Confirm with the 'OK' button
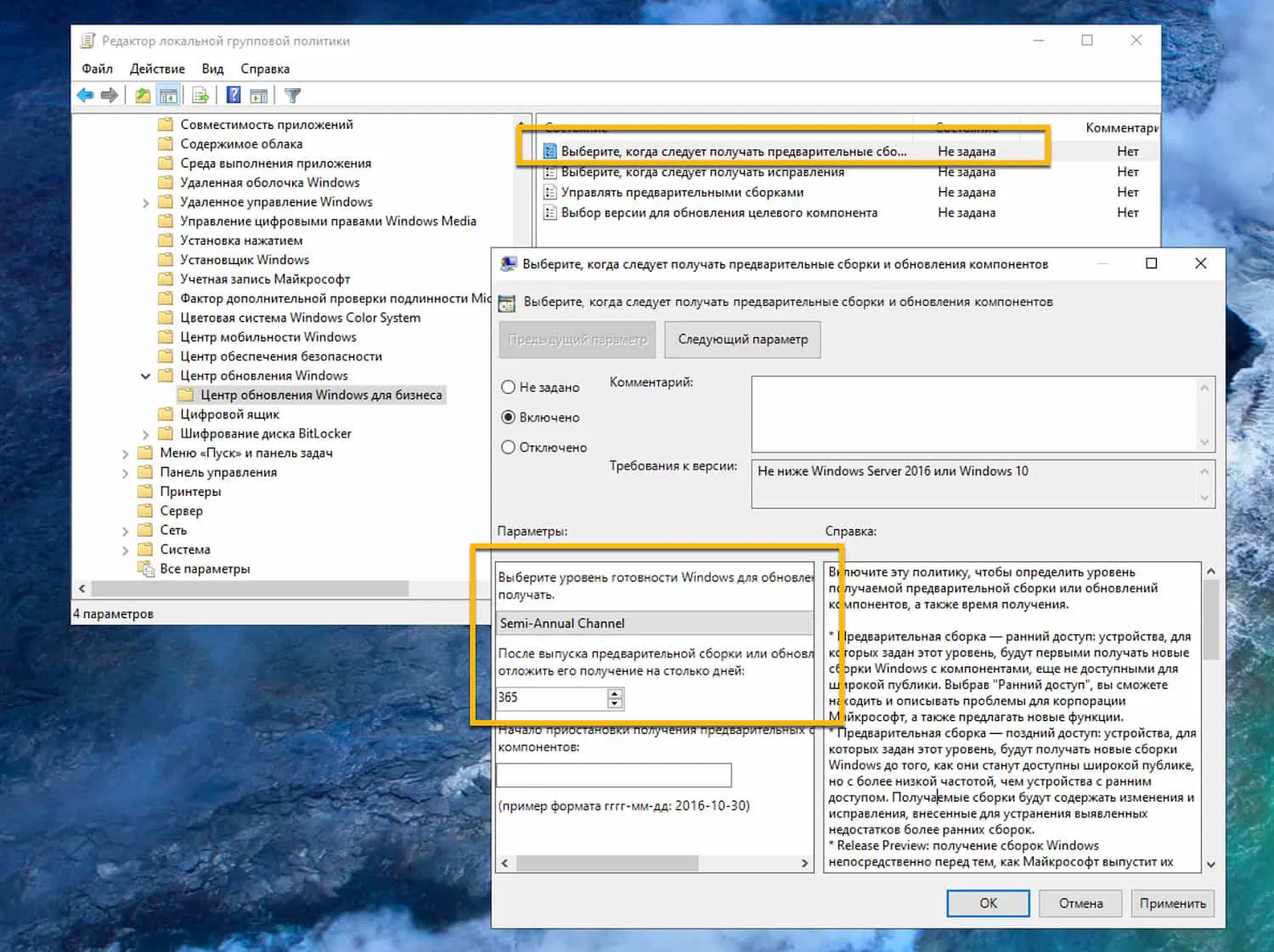This screenshot has width=1274, height=952. point(989,904)
